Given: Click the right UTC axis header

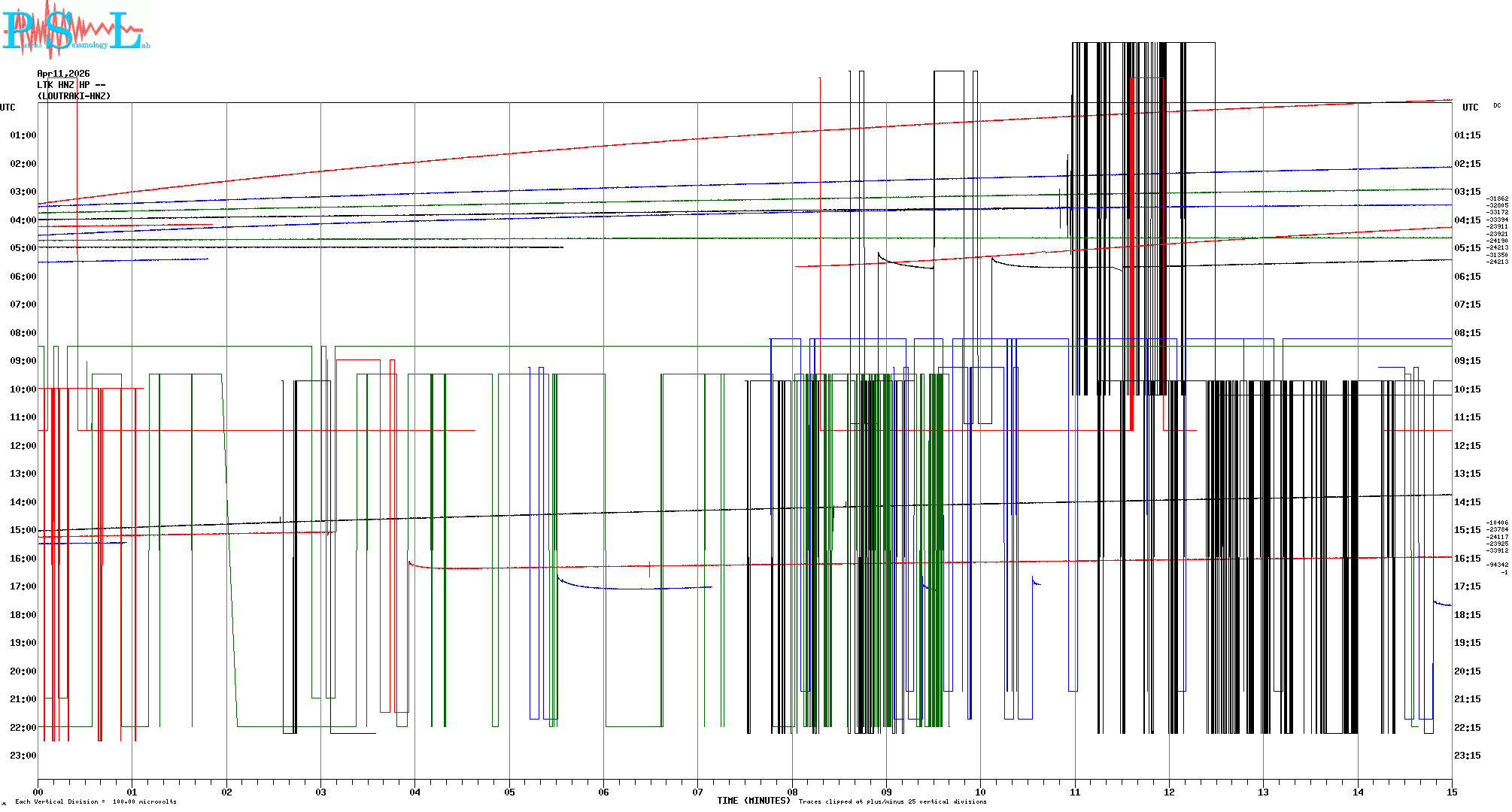Looking at the screenshot, I should (x=1470, y=108).
